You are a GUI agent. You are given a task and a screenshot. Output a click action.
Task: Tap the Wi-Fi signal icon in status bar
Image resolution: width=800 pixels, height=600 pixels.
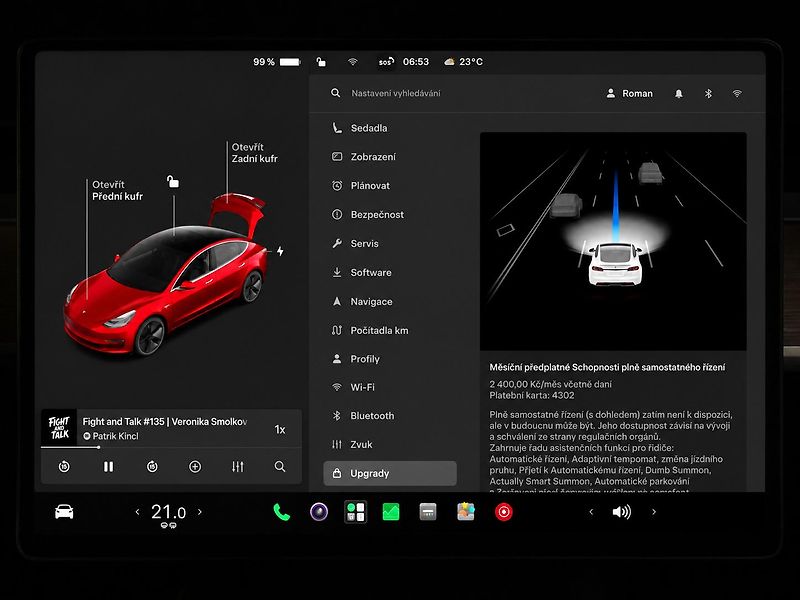tap(353, 62)
